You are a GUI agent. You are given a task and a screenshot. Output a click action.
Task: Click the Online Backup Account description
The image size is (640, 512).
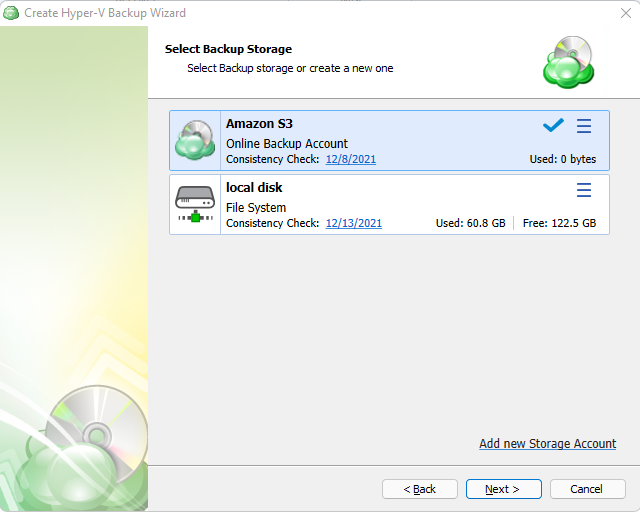click(x=287, y=143)
